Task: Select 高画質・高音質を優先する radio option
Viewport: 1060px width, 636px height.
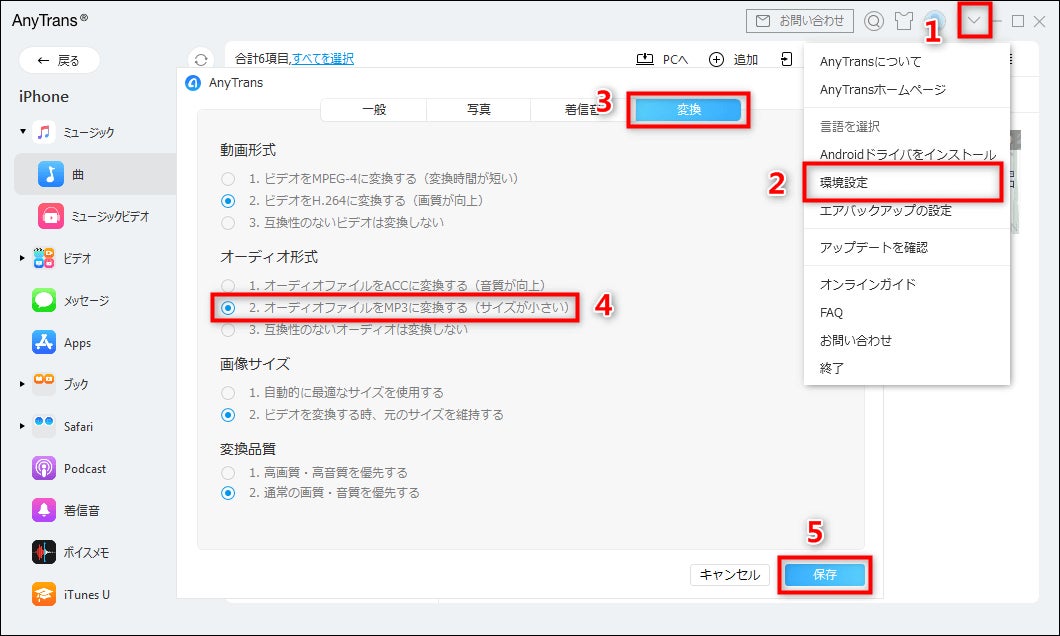Action: pos(228,472)
